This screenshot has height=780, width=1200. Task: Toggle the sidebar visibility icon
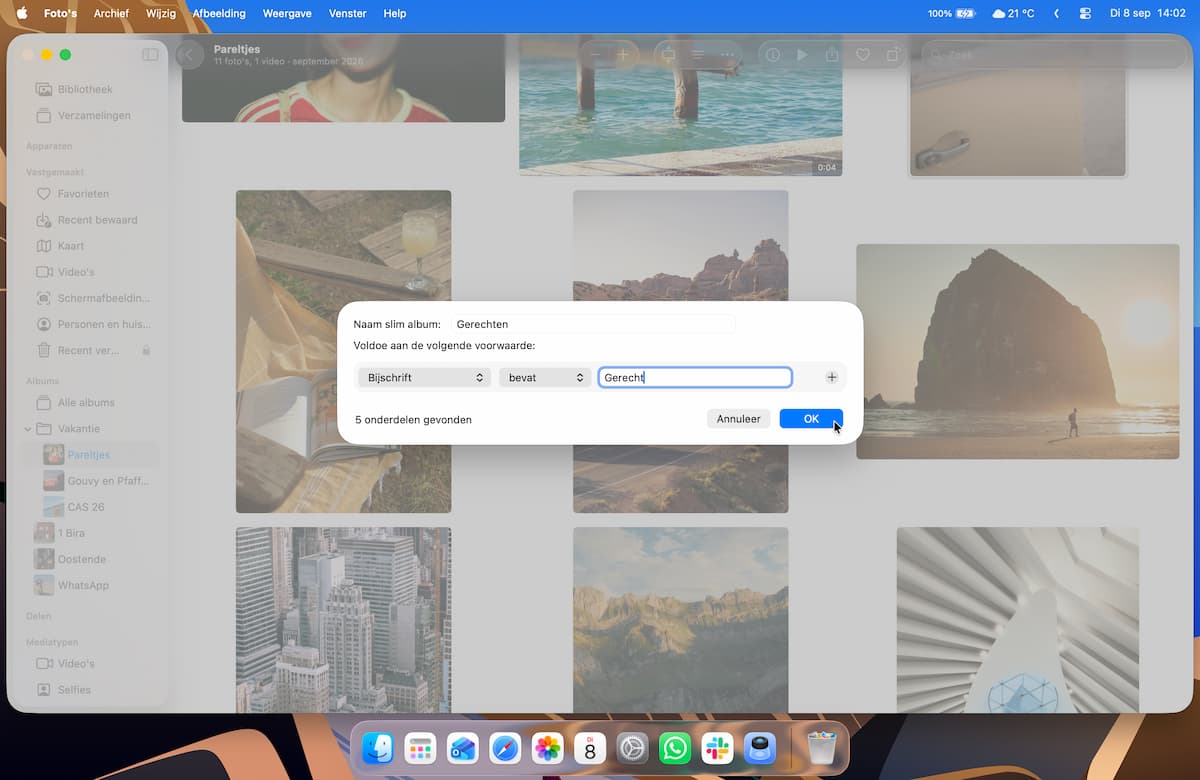point(150,55)
